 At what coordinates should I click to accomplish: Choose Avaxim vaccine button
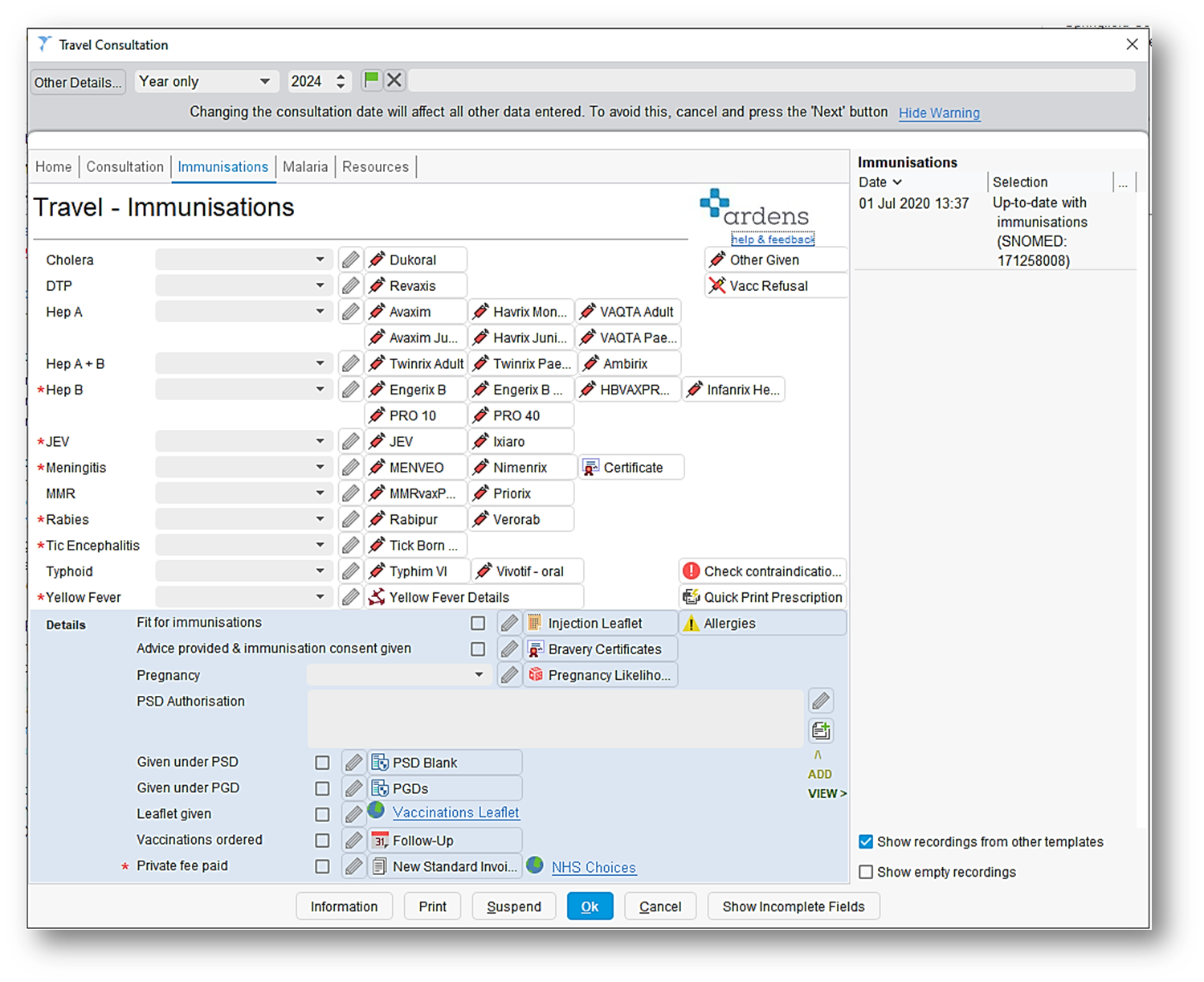[415, 312]
